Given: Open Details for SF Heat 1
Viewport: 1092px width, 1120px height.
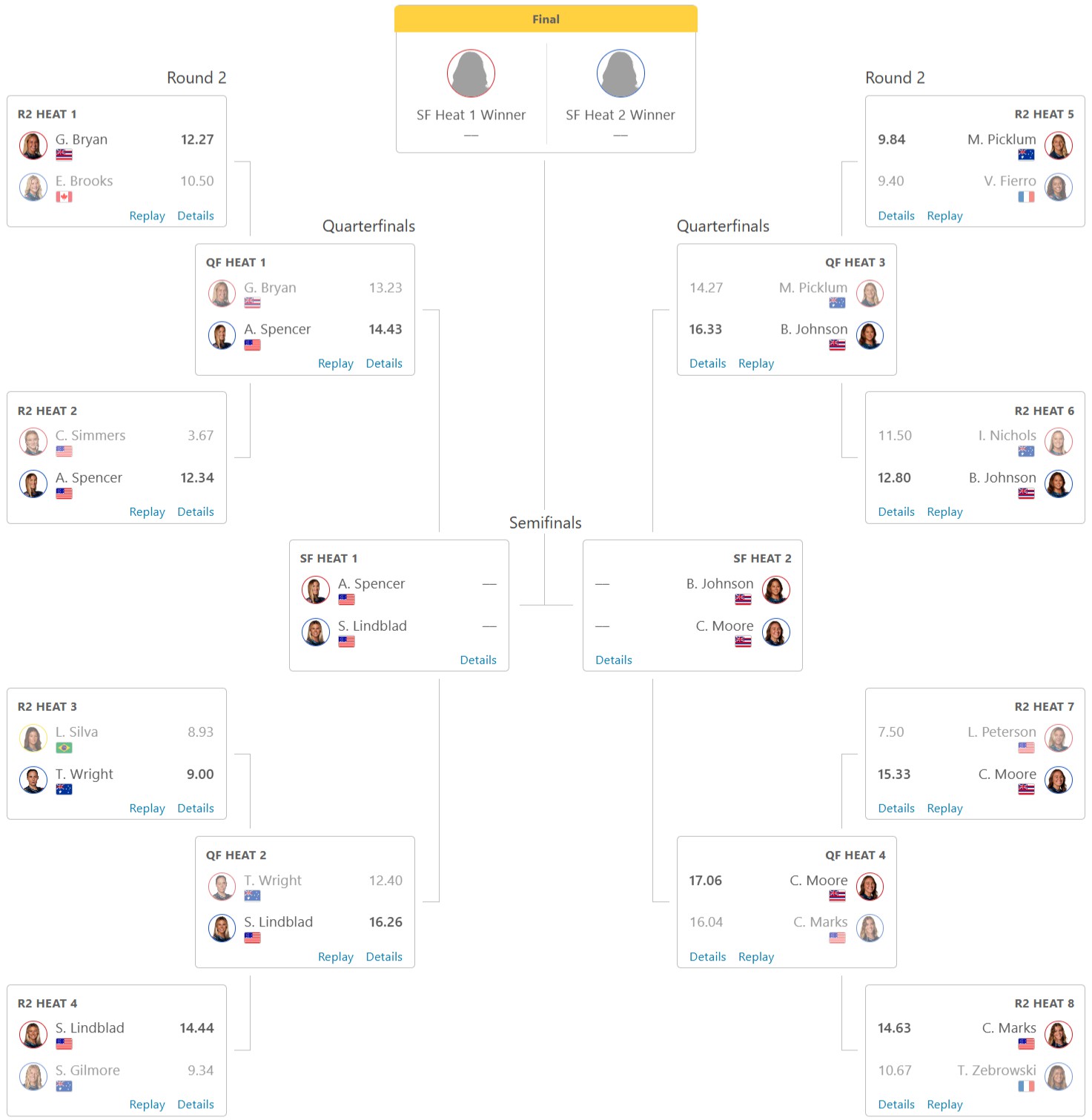Looking at the screenshot, I should point(478,660).
